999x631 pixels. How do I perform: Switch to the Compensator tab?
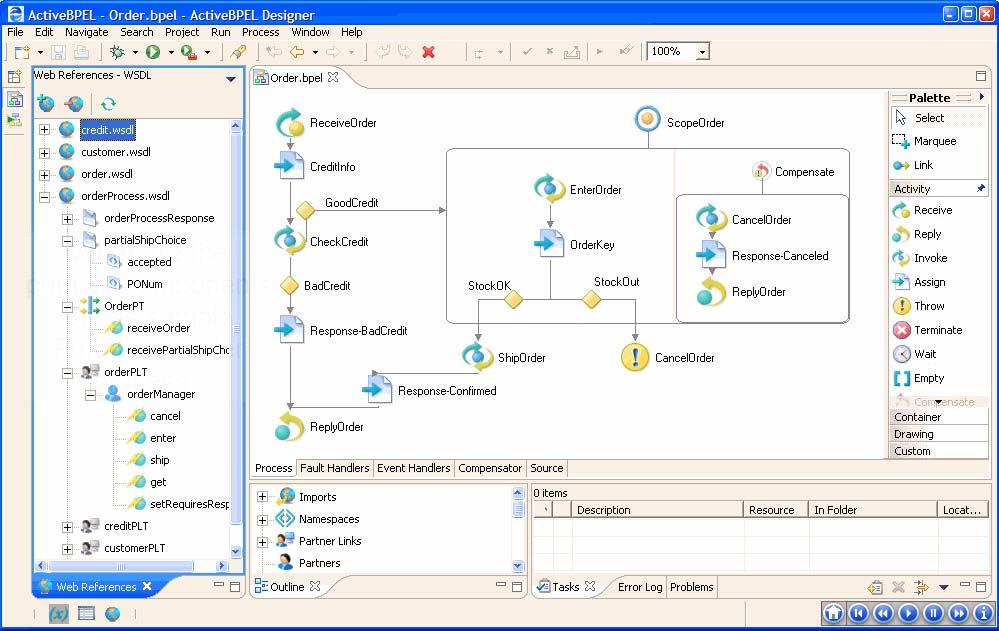[490, 468]
